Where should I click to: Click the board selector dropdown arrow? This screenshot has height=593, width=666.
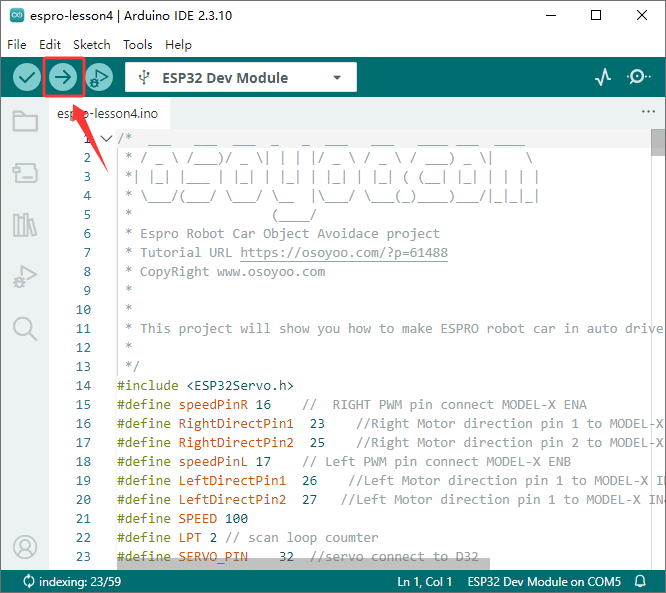pyautogui.click(x=337, y=78)
